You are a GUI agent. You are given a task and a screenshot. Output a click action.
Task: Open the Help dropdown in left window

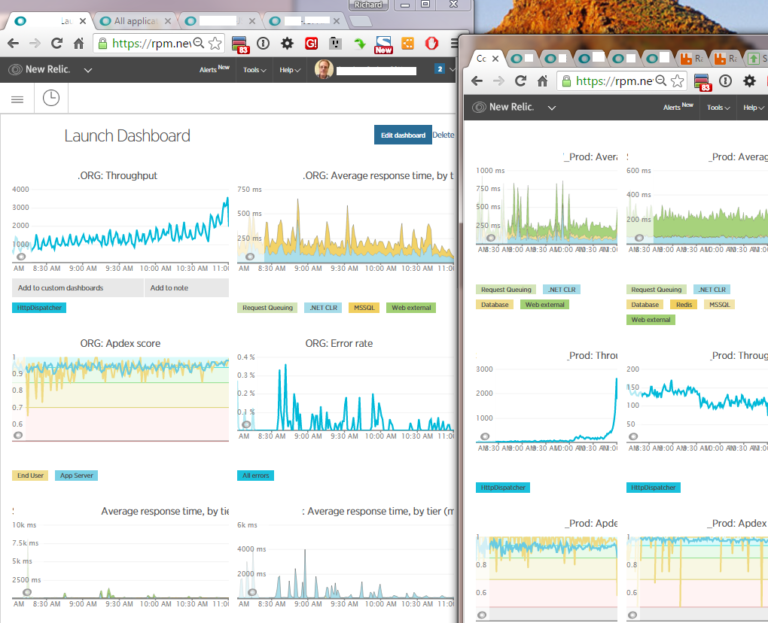[289, 70]
